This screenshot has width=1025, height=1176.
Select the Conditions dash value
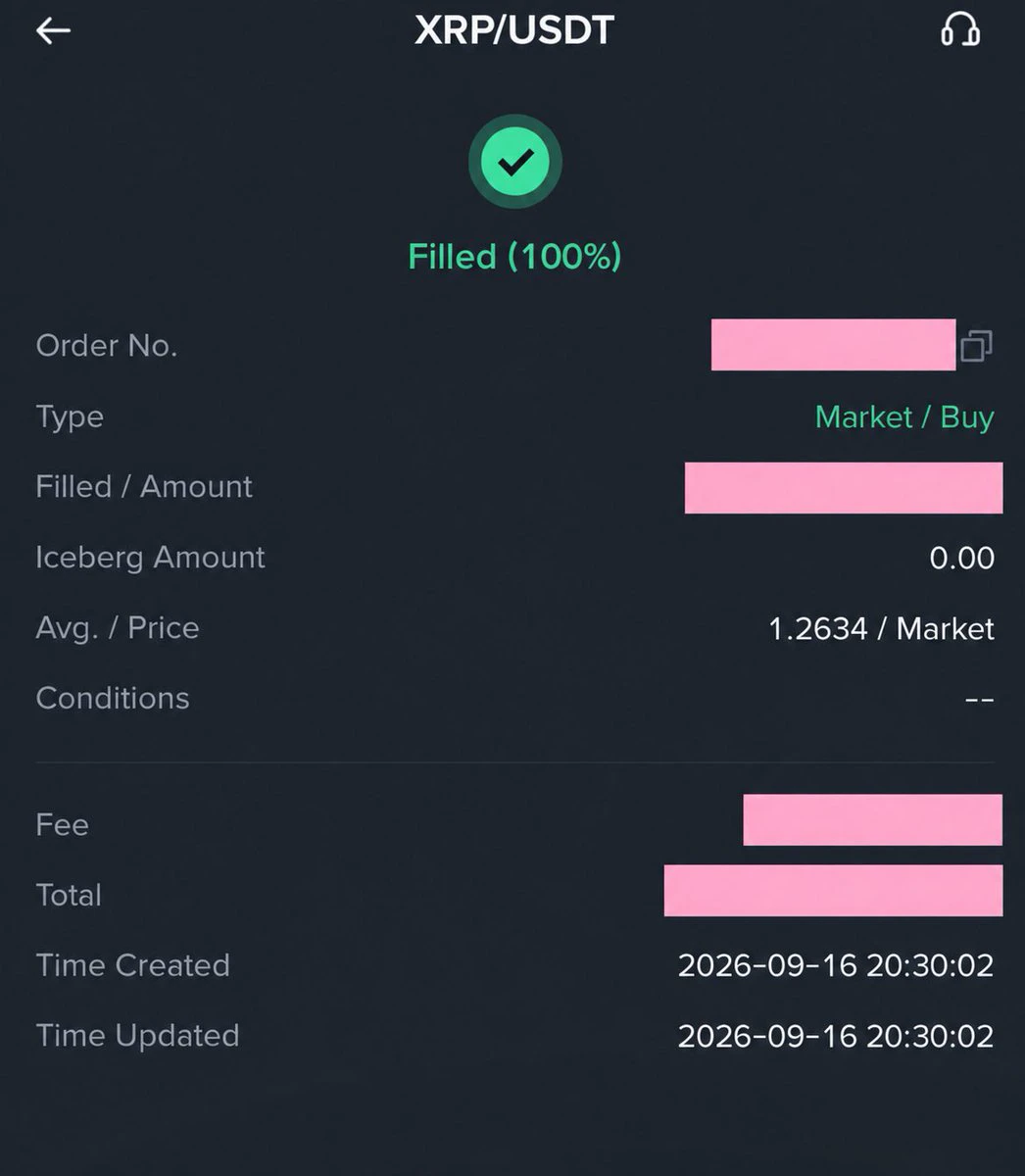(x=979, y=699)
